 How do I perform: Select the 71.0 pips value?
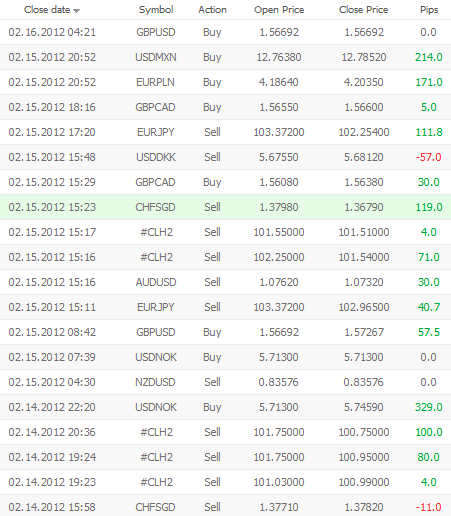tap(429, 257)
